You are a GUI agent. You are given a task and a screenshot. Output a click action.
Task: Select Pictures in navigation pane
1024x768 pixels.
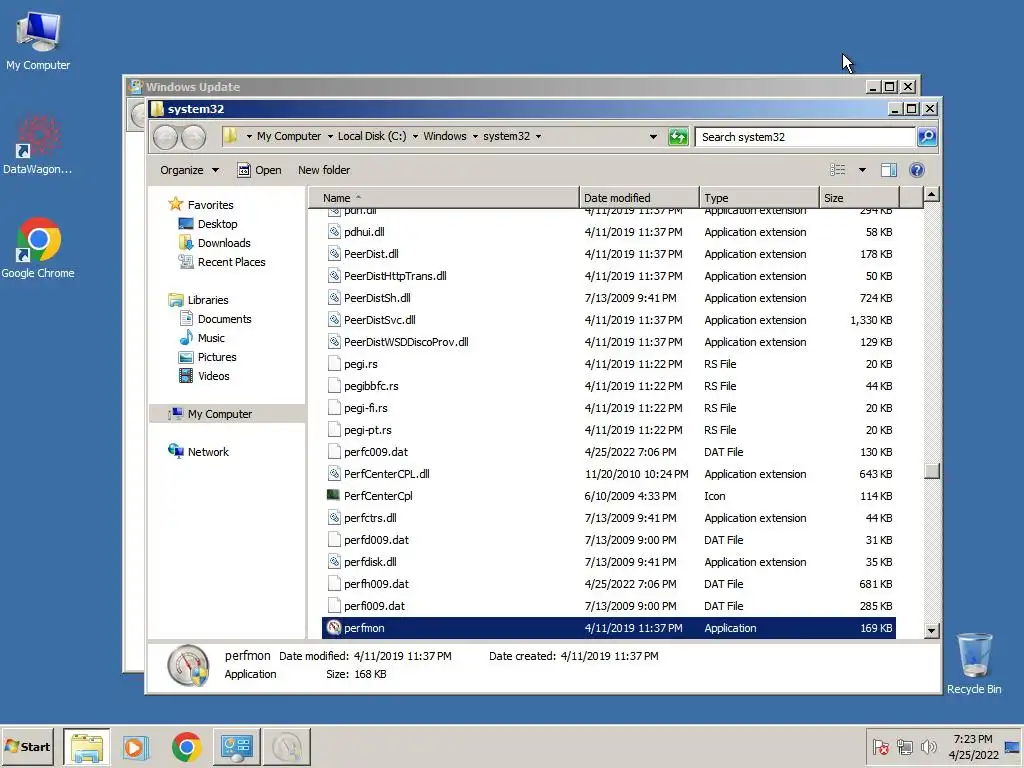(208, 357)
